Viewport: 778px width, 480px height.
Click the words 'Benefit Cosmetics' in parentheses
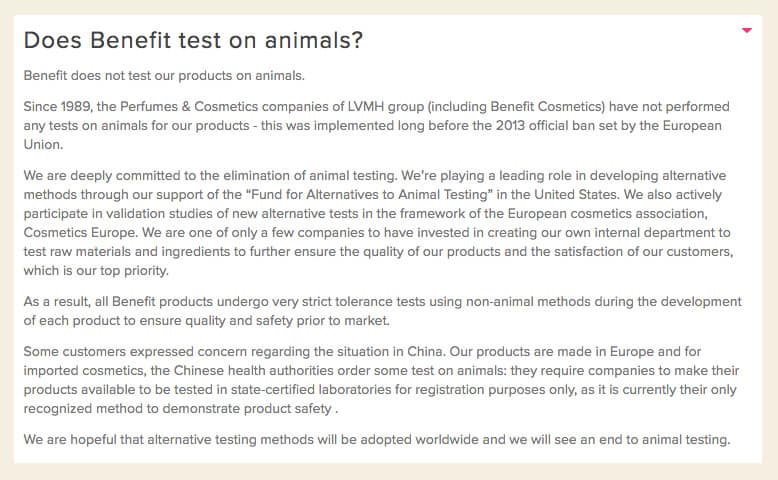coord(546,107)
